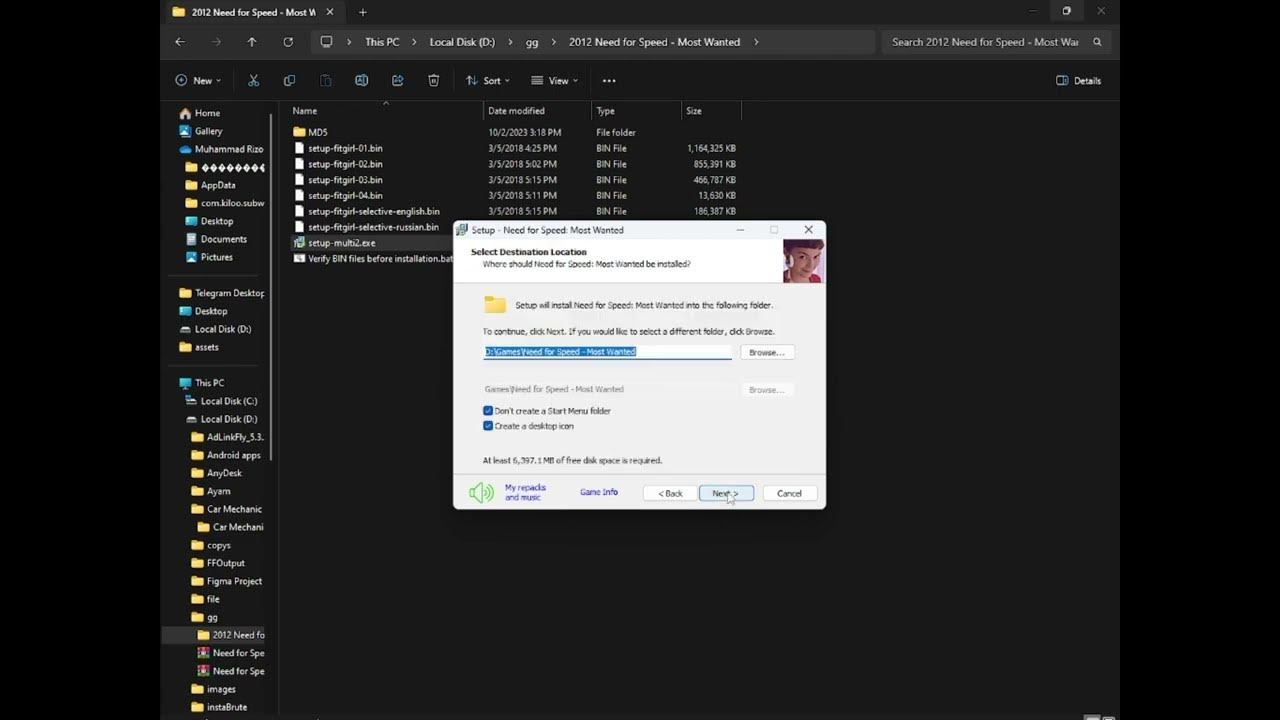
Task: Expand chevron after gg in breadcrumb
Action: tap(553, 42)
